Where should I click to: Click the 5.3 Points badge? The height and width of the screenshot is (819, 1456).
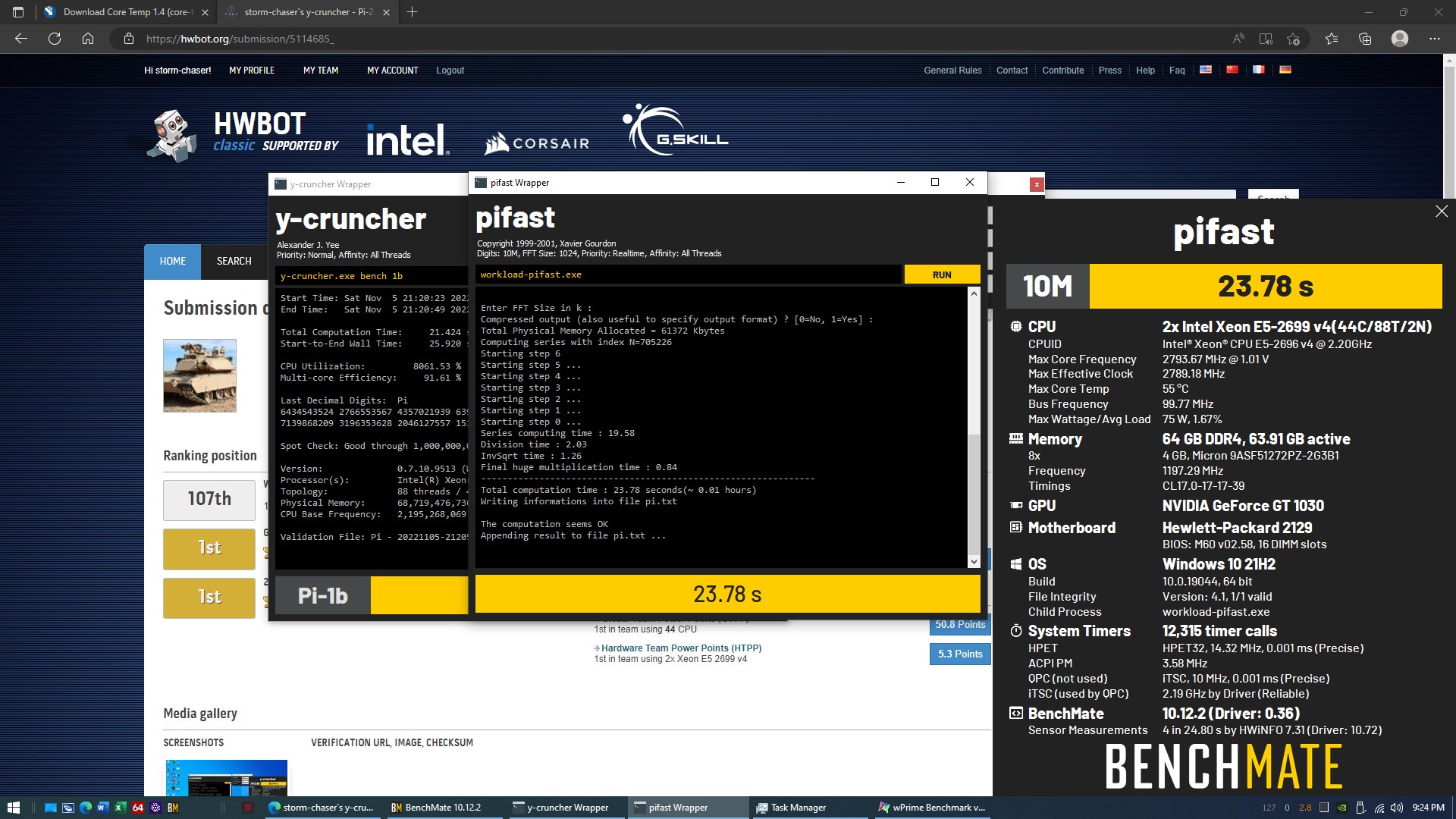[x=960, y=654]
